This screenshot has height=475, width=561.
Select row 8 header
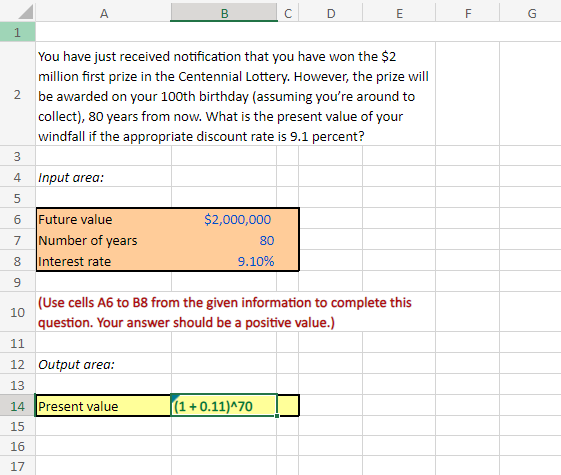click(x=18, y=261)
